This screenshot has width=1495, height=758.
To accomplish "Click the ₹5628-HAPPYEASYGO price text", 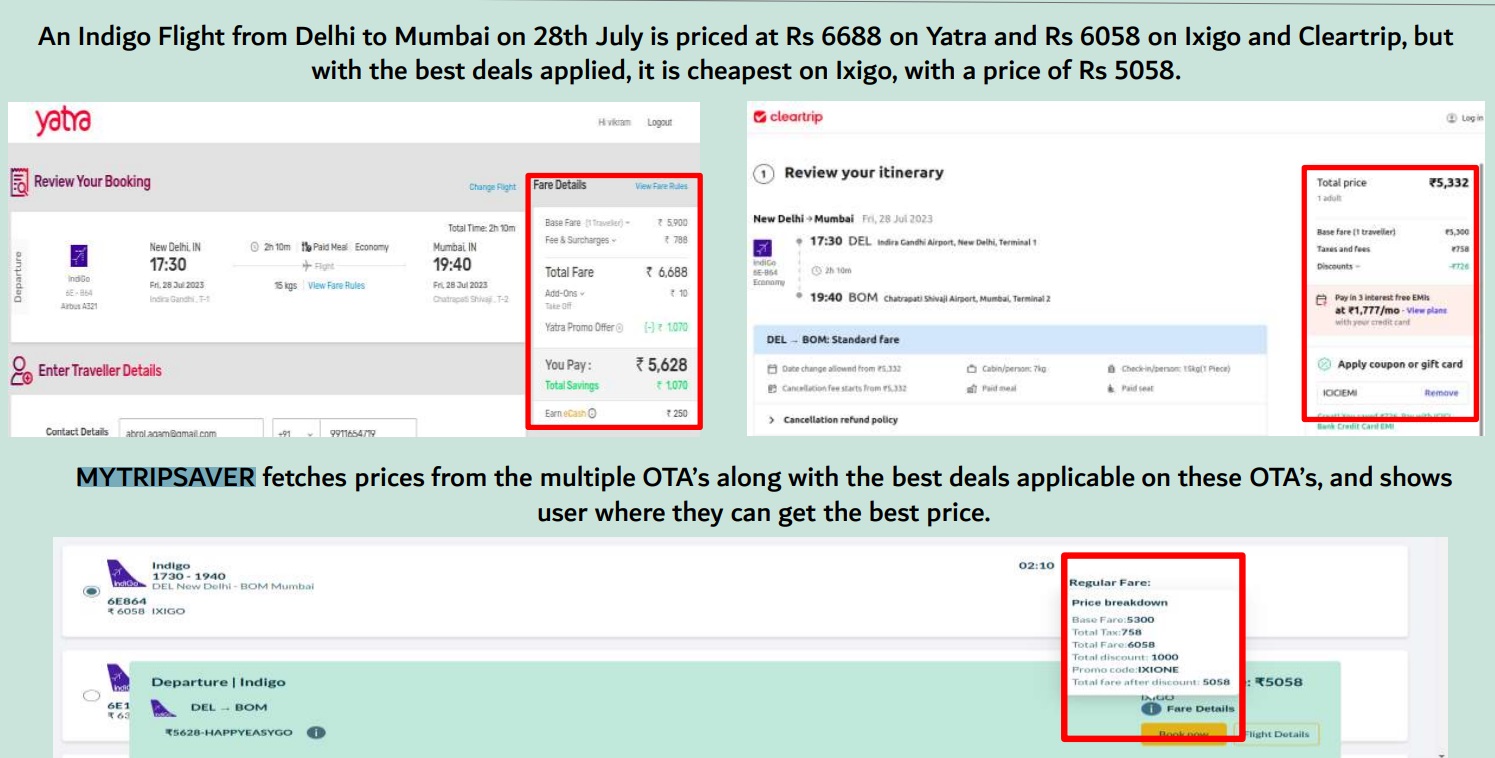I will [228, 733].
